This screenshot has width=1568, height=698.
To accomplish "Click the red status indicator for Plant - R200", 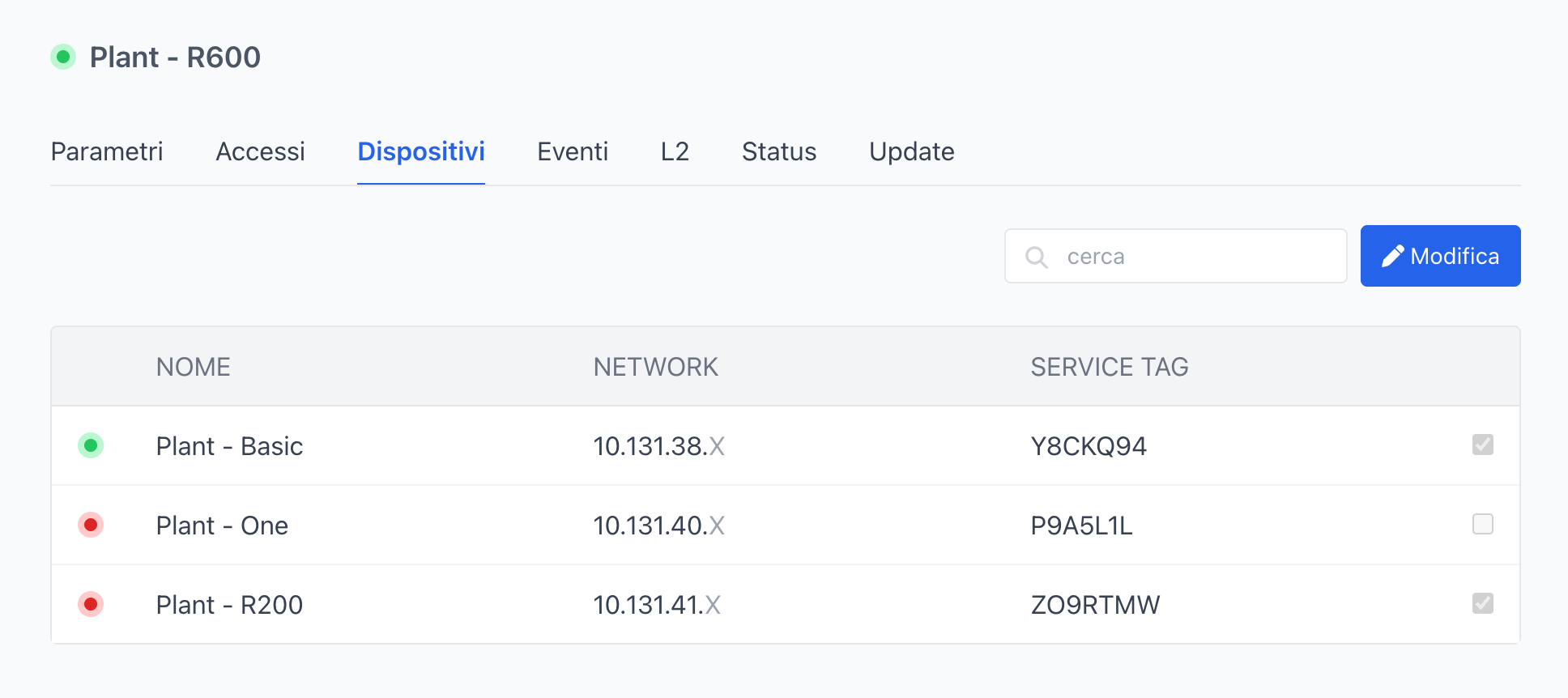I will click(x=91, y=604).
